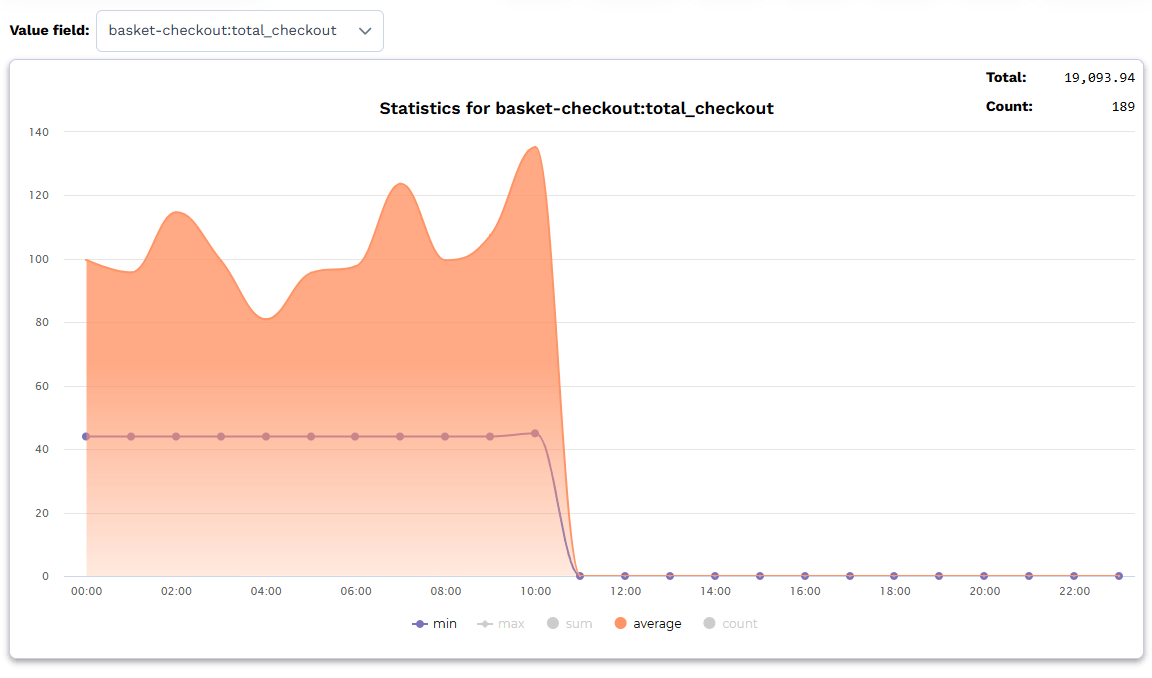Click the zero data point at 14:00
This screenshot has width=1152, height=678.
click(x=715, y=576)
